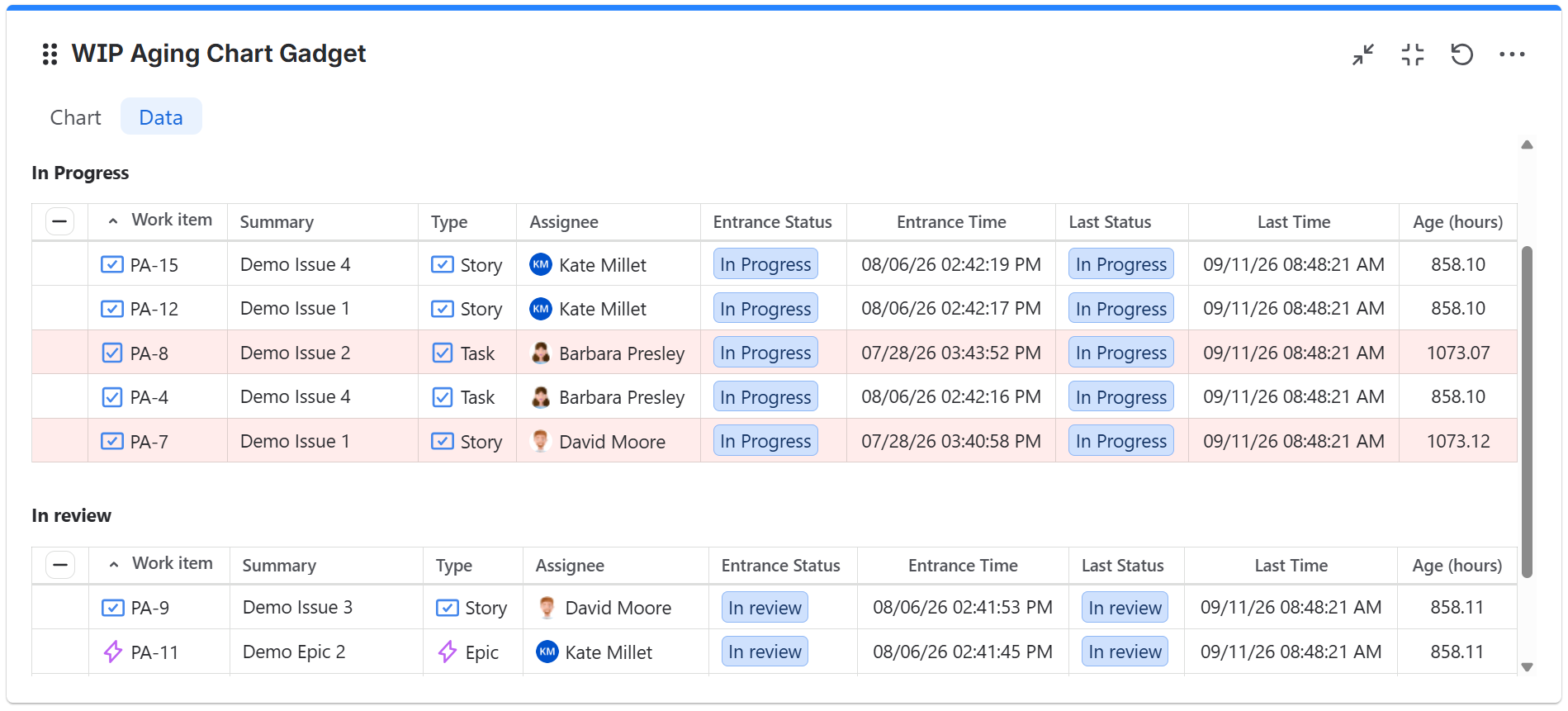Image resolution: width=1568 pixels, height=711 pixels.
Task: Click the In Progress entrance status of PA-12
Action: (x=765, y=309)
